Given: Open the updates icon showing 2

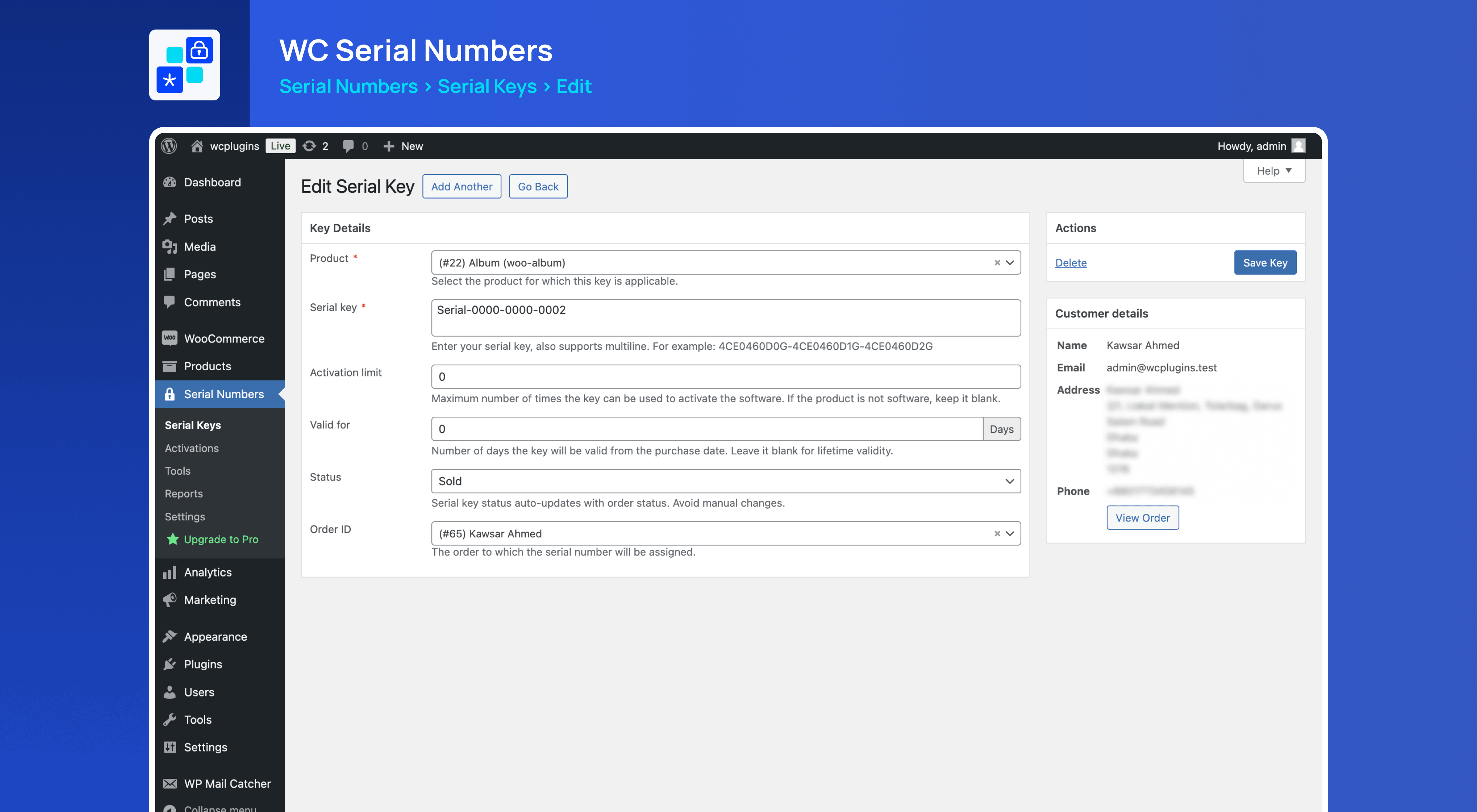Looking at the screenshot, I should tap(310, 145).
